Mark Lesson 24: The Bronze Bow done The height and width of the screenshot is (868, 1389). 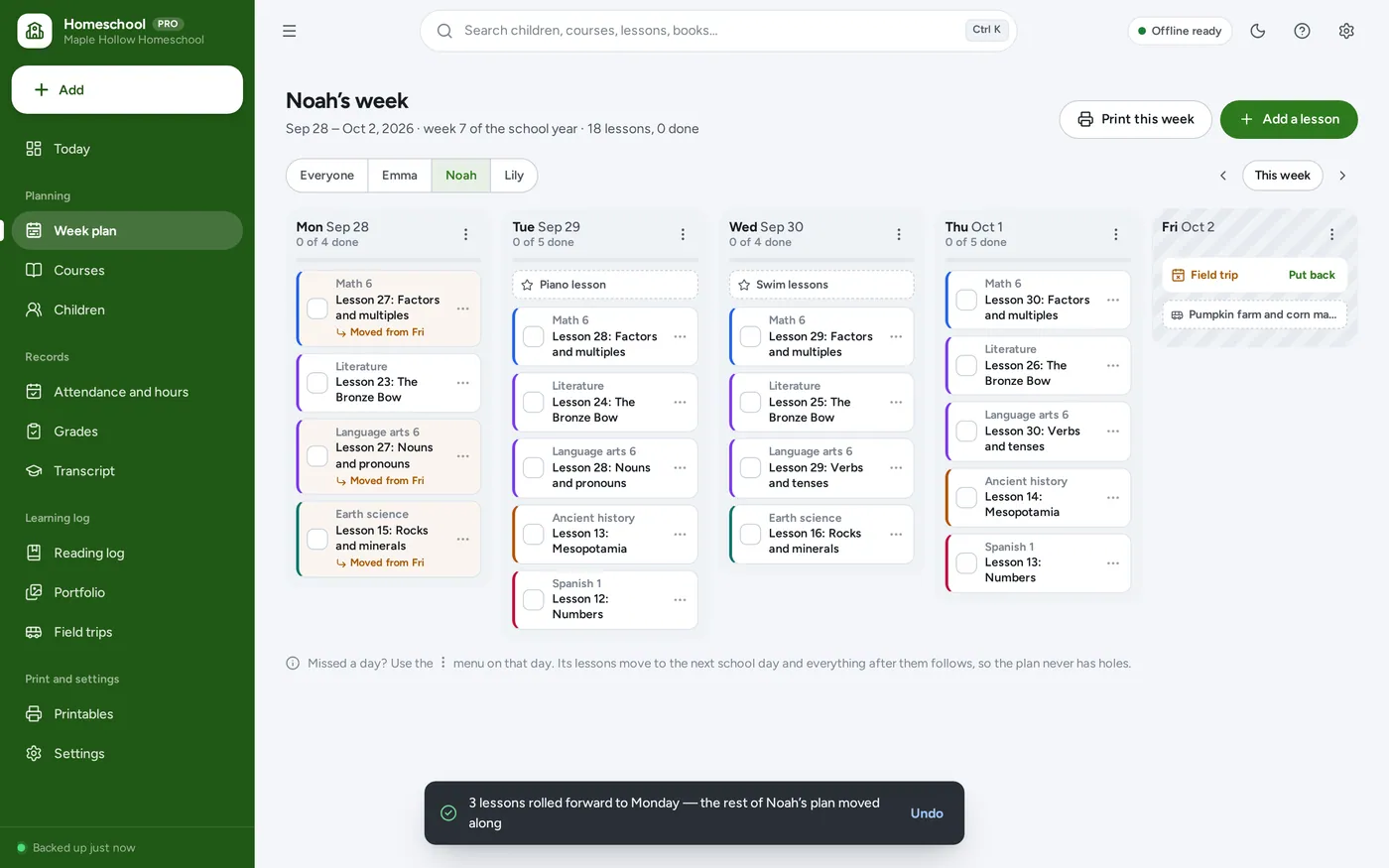click(534, 402)
